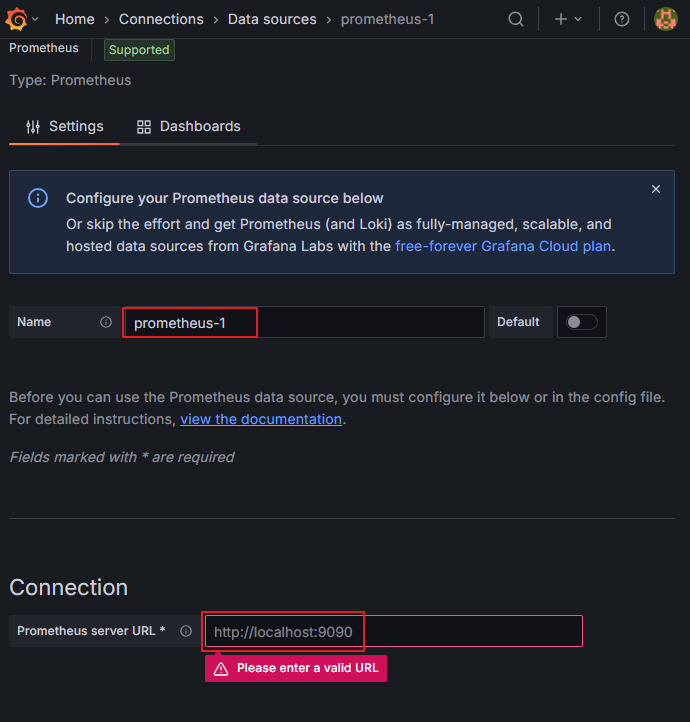This screenshot has width=690, height=722.
Task: Click the Dashboards grid icon
Action: click(144, 127)
